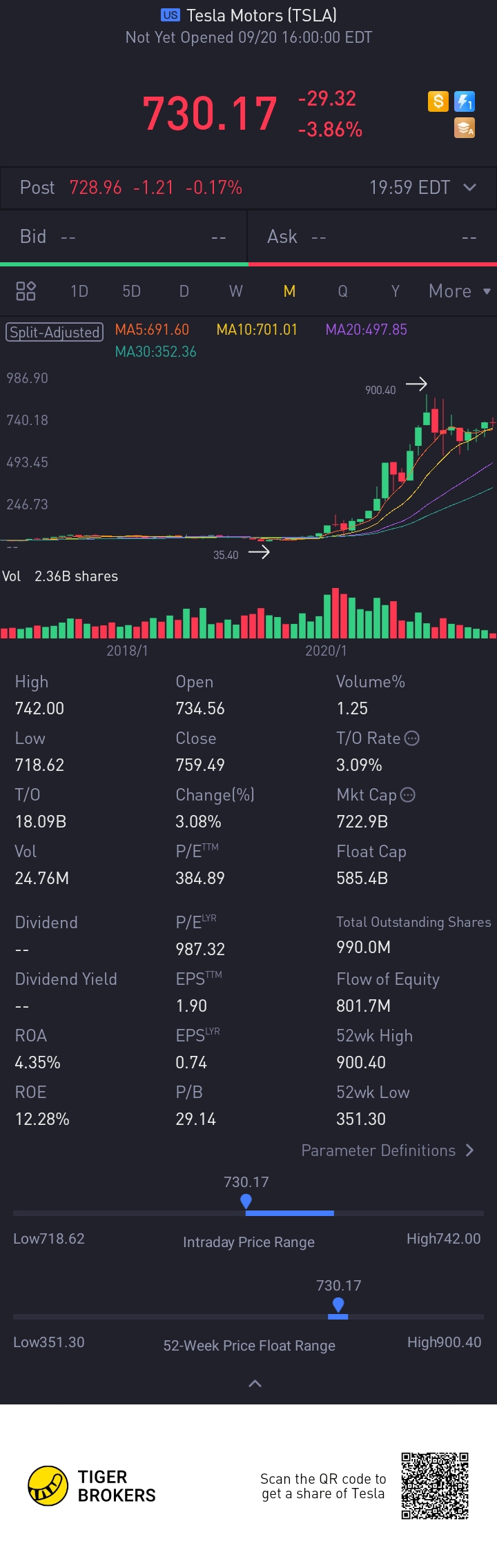Screen dimensions: 497x1568
Task: Tap the Tesla Motors (TSLA) title
Action: [262, 15]
